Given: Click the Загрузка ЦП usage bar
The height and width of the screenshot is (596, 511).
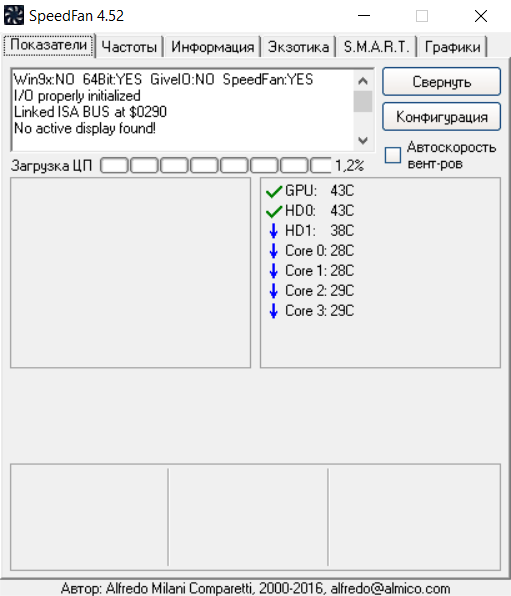Looking at the screenshot, I should [x=216, y=166].
